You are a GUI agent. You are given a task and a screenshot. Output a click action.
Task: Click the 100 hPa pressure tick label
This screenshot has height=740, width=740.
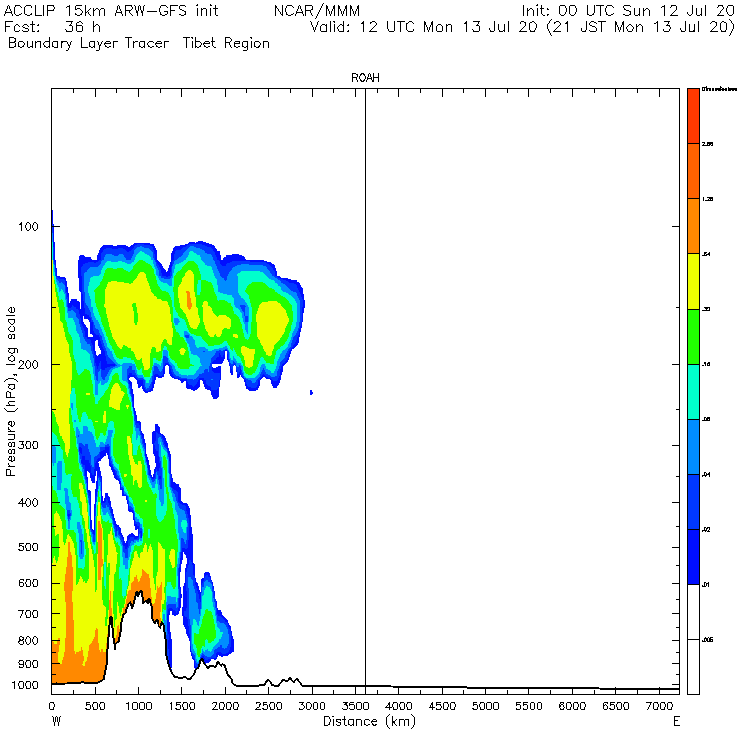pos(28,227)
